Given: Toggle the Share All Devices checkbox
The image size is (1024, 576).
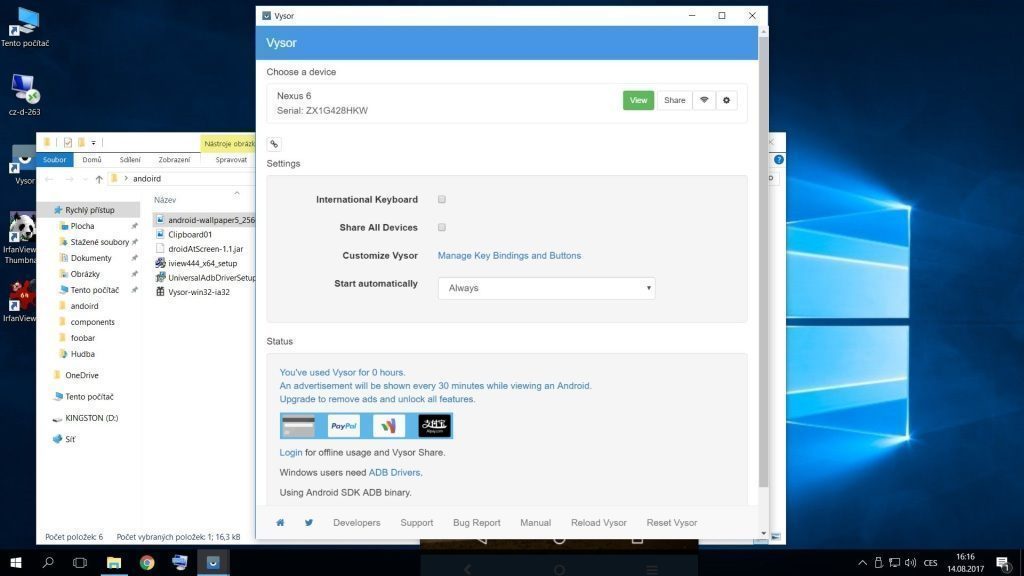Looking at the screenshot, I should [x=442, y=227].
